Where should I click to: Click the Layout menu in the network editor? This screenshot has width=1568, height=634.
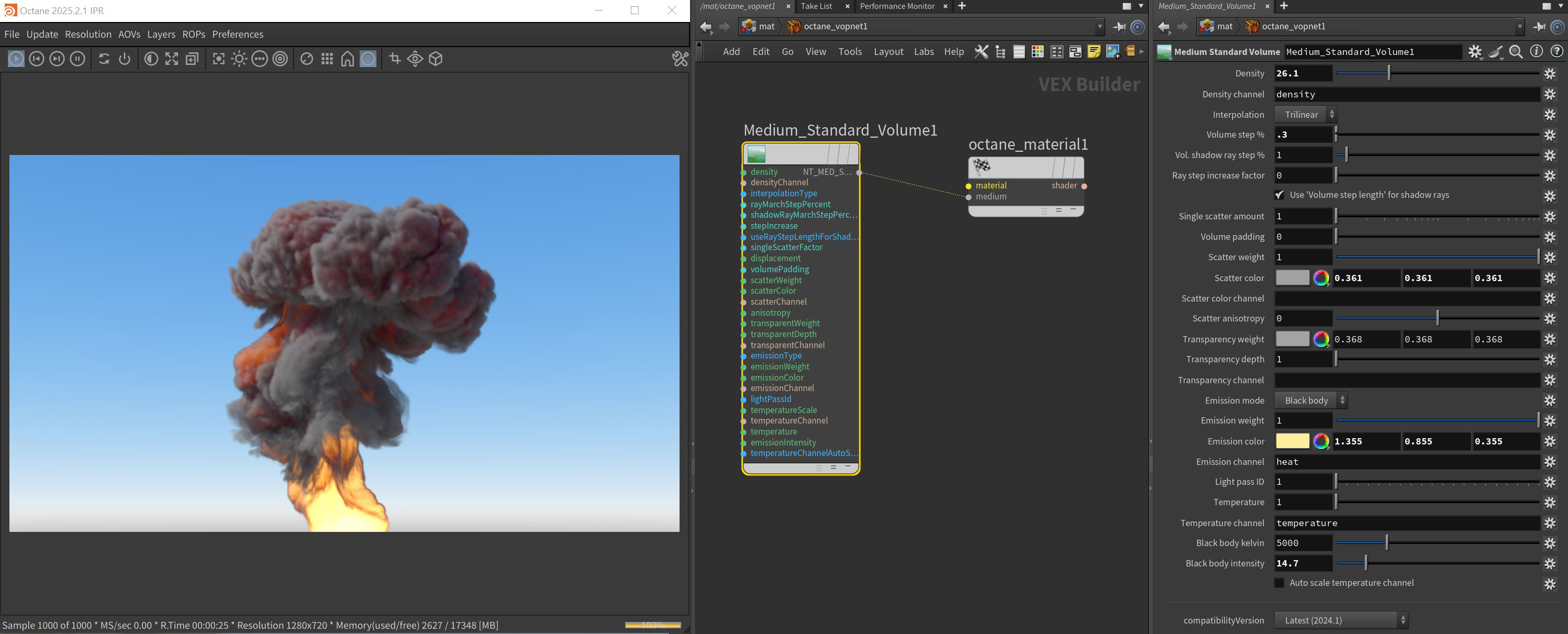[x=888, y=52]
